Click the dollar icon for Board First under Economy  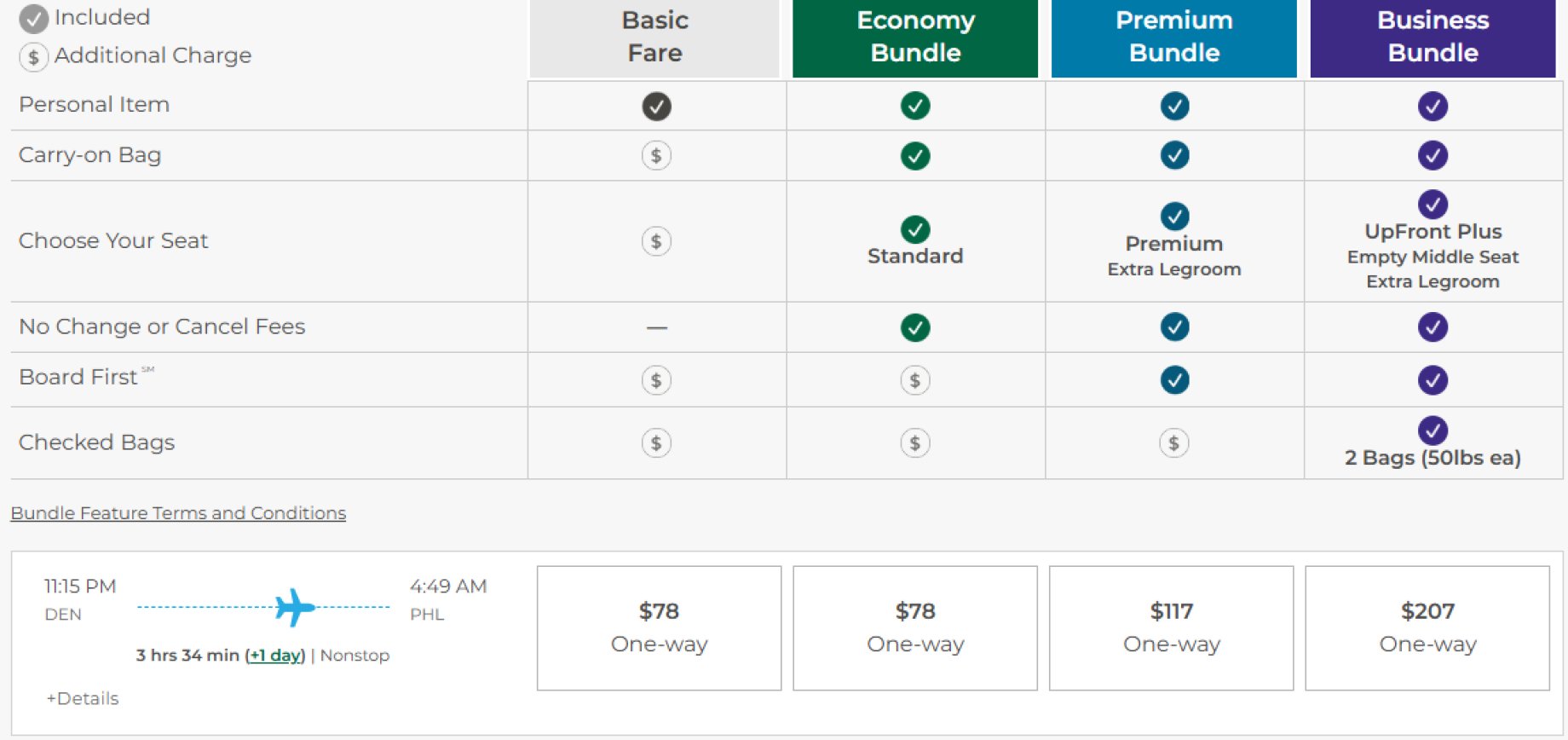click(914, 379)
